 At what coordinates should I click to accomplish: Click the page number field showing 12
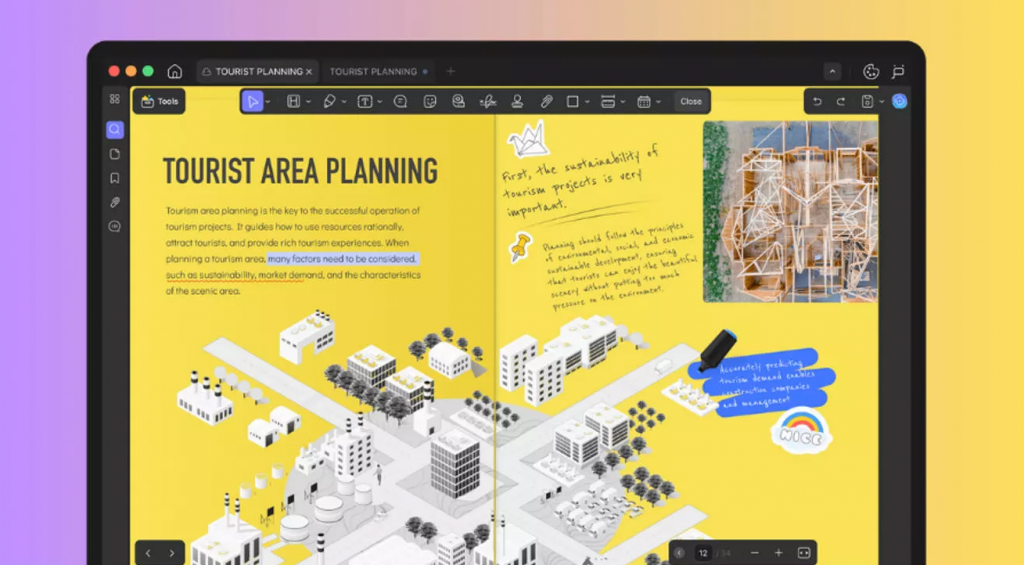[x=703, y=553]
